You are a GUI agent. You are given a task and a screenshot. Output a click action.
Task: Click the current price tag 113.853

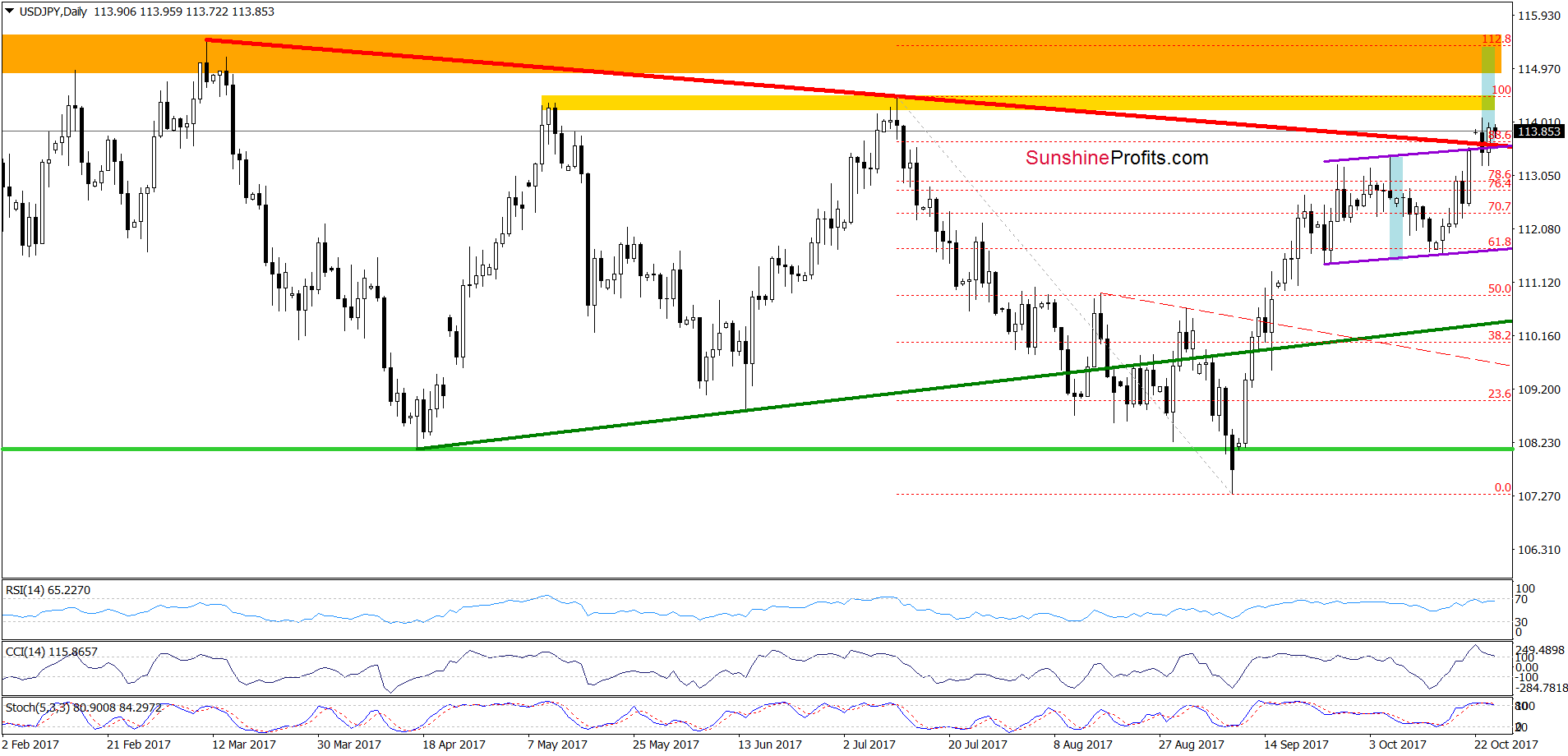(x=1538, y=131)
